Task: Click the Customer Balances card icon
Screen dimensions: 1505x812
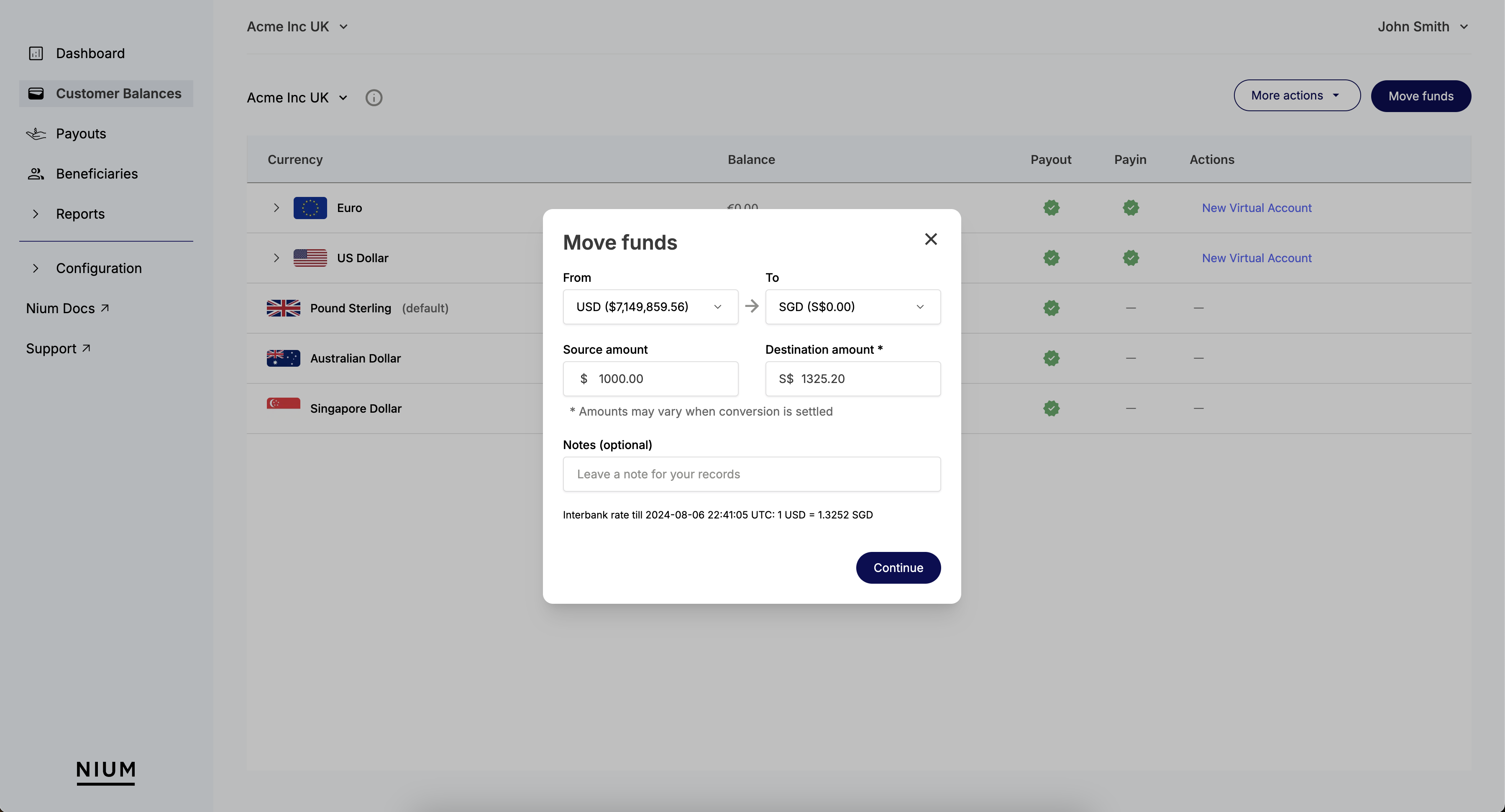Action: (36, 94)
